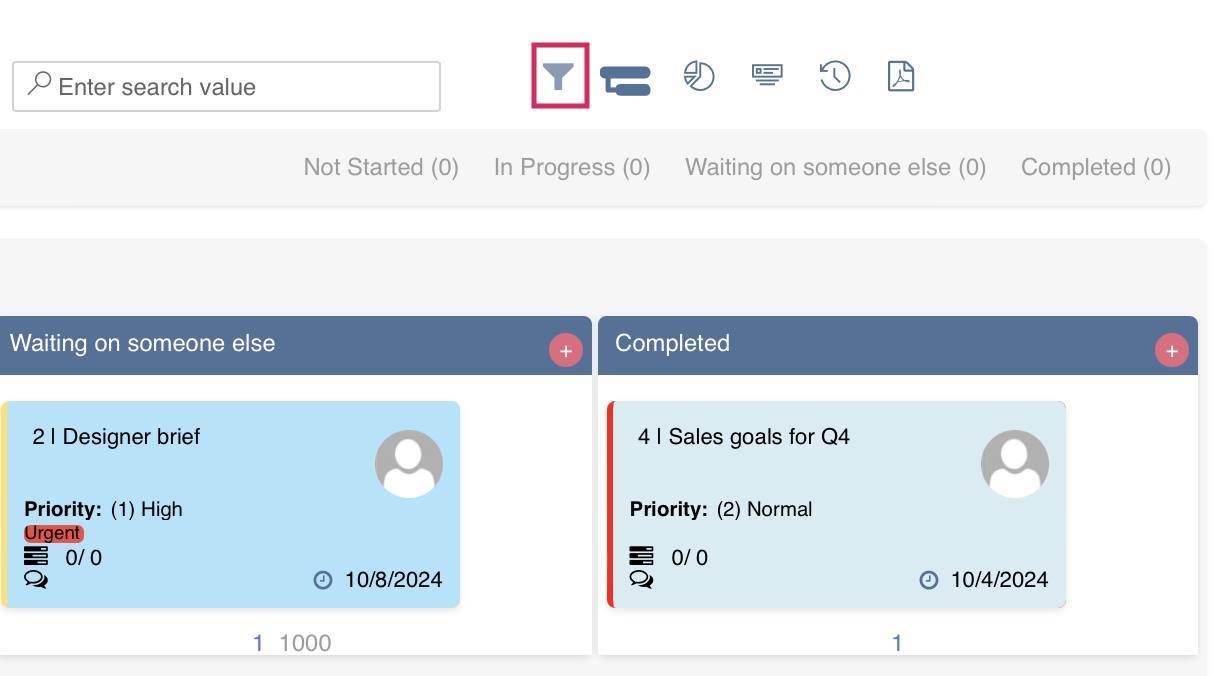Click the Urgent tag on Designer brief
The height and width of the screenshot is (676, 1226).
click(53, 533)
